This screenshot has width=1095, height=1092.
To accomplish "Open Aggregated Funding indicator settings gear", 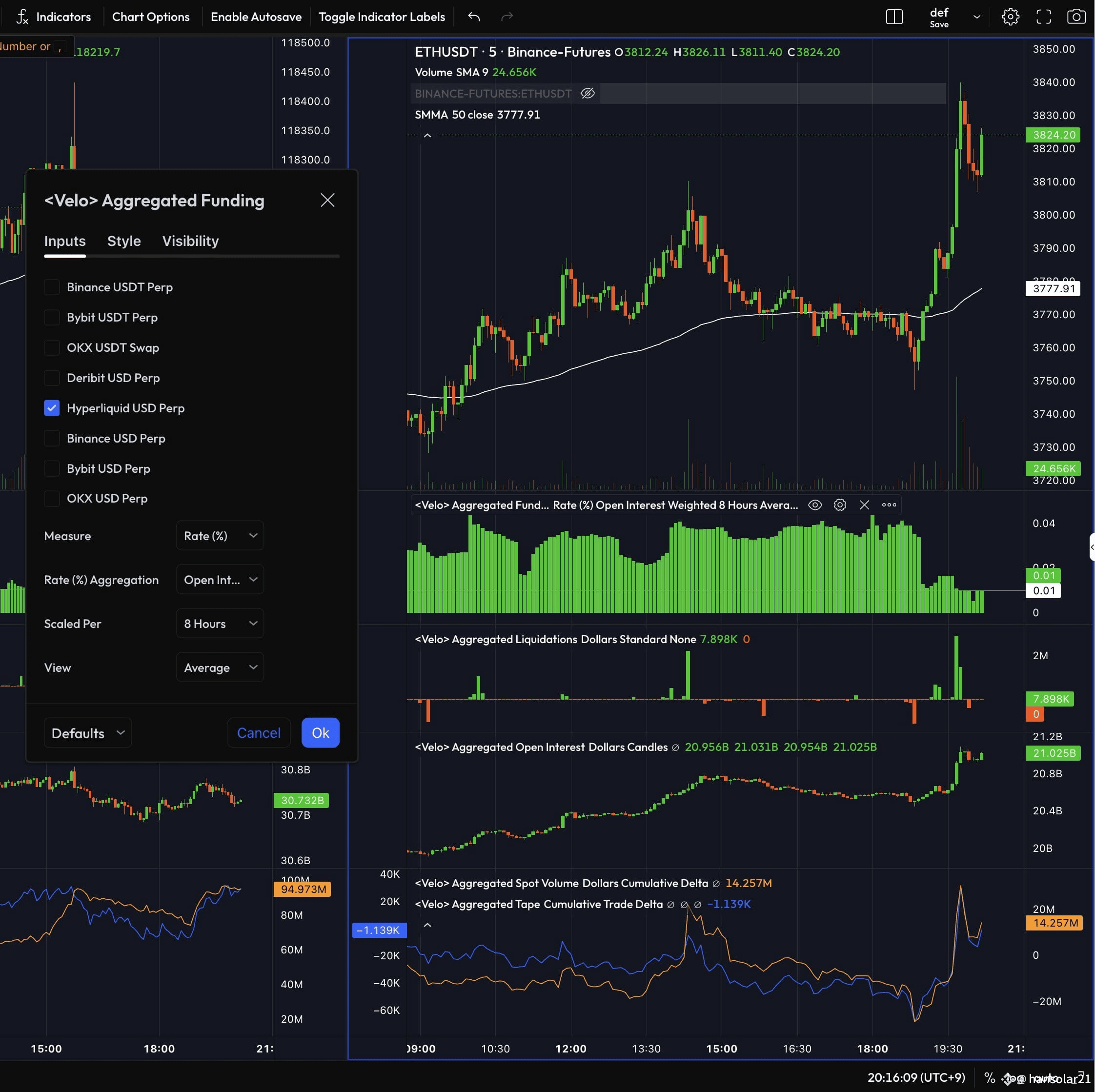I will pos(839,505).
